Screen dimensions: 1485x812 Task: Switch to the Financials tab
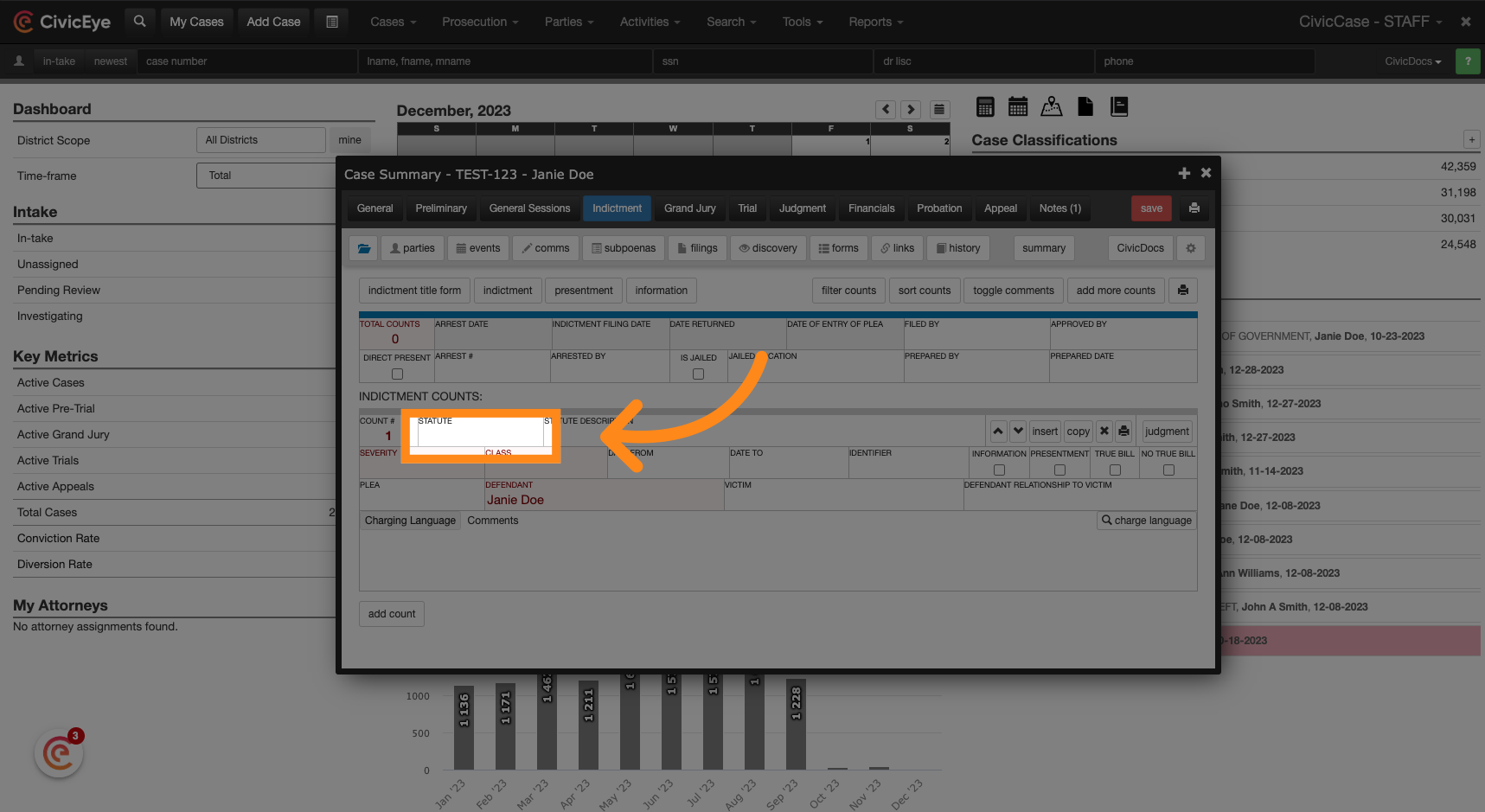(x=872, y=208)
